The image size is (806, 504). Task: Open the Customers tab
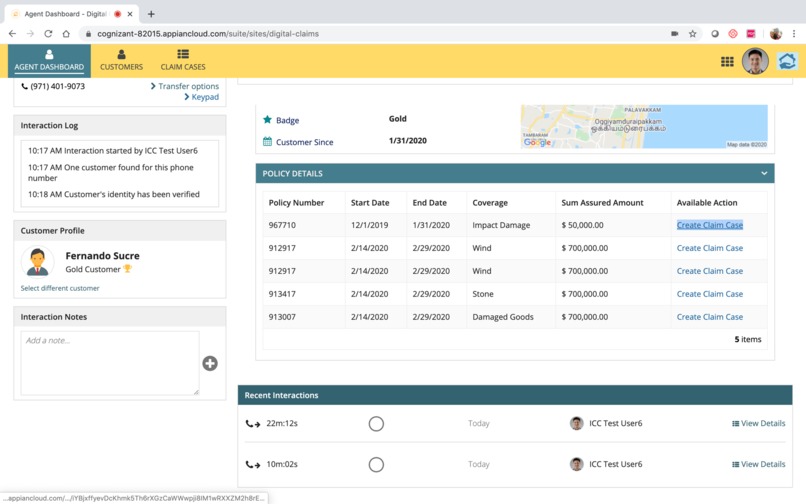[121, 60]
